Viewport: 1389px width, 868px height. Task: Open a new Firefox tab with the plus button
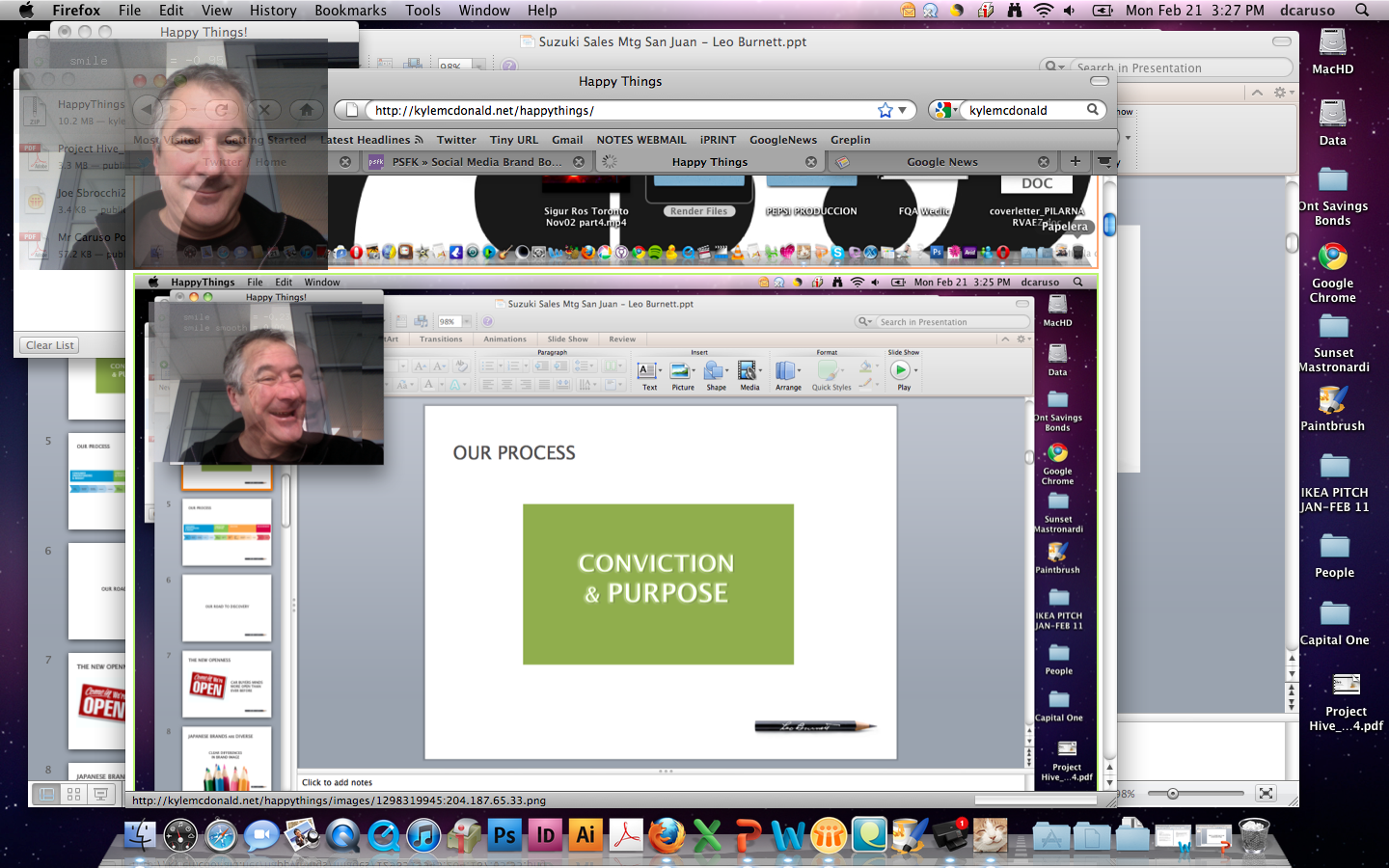coord(1075,161)
